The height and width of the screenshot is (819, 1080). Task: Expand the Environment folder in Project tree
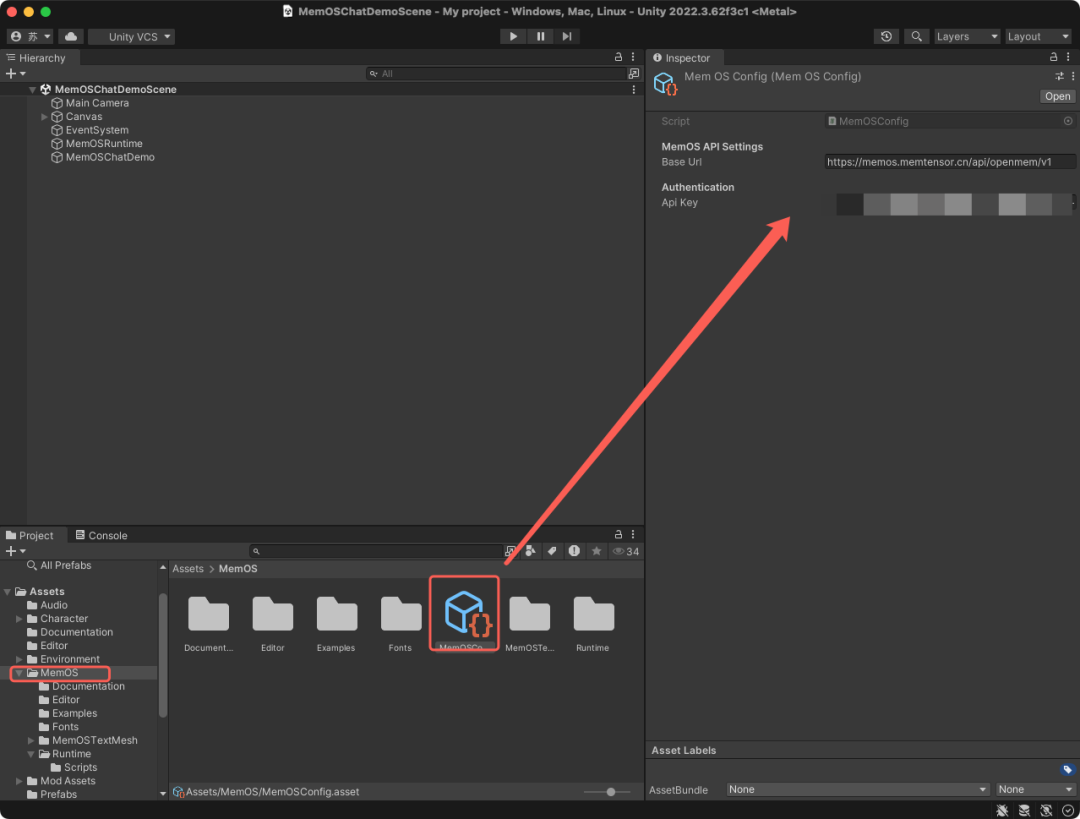[x=19, y=659]
